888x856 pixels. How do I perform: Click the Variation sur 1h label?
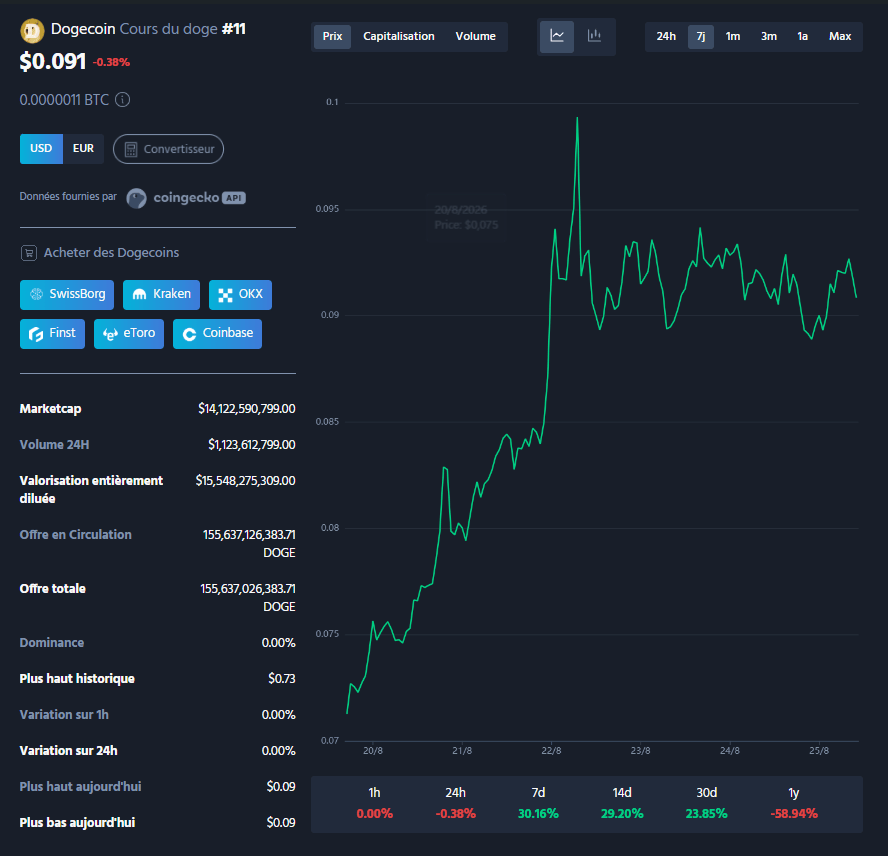(x=64, y=714)
